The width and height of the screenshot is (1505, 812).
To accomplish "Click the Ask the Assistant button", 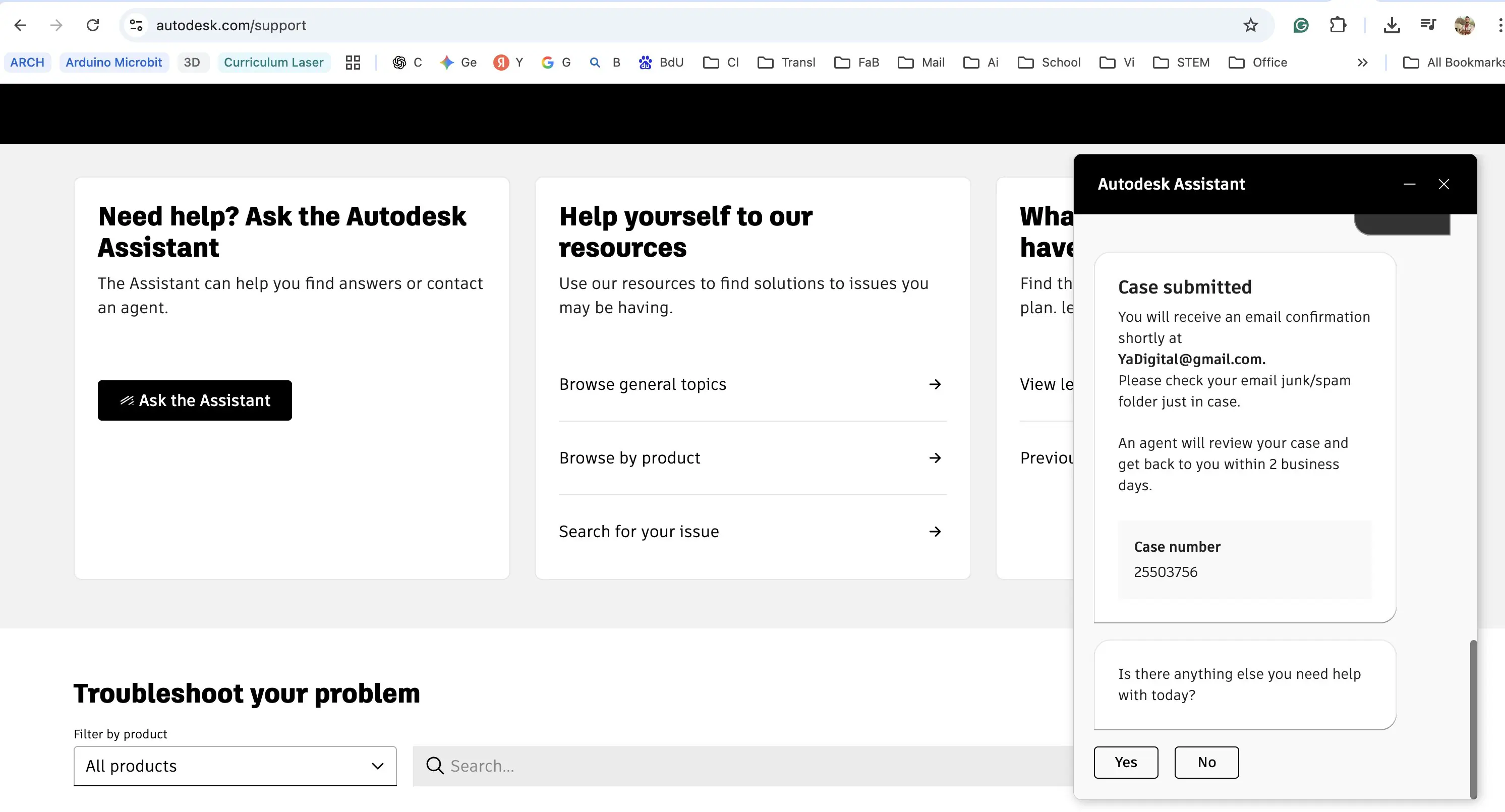I will coord(195,400).
